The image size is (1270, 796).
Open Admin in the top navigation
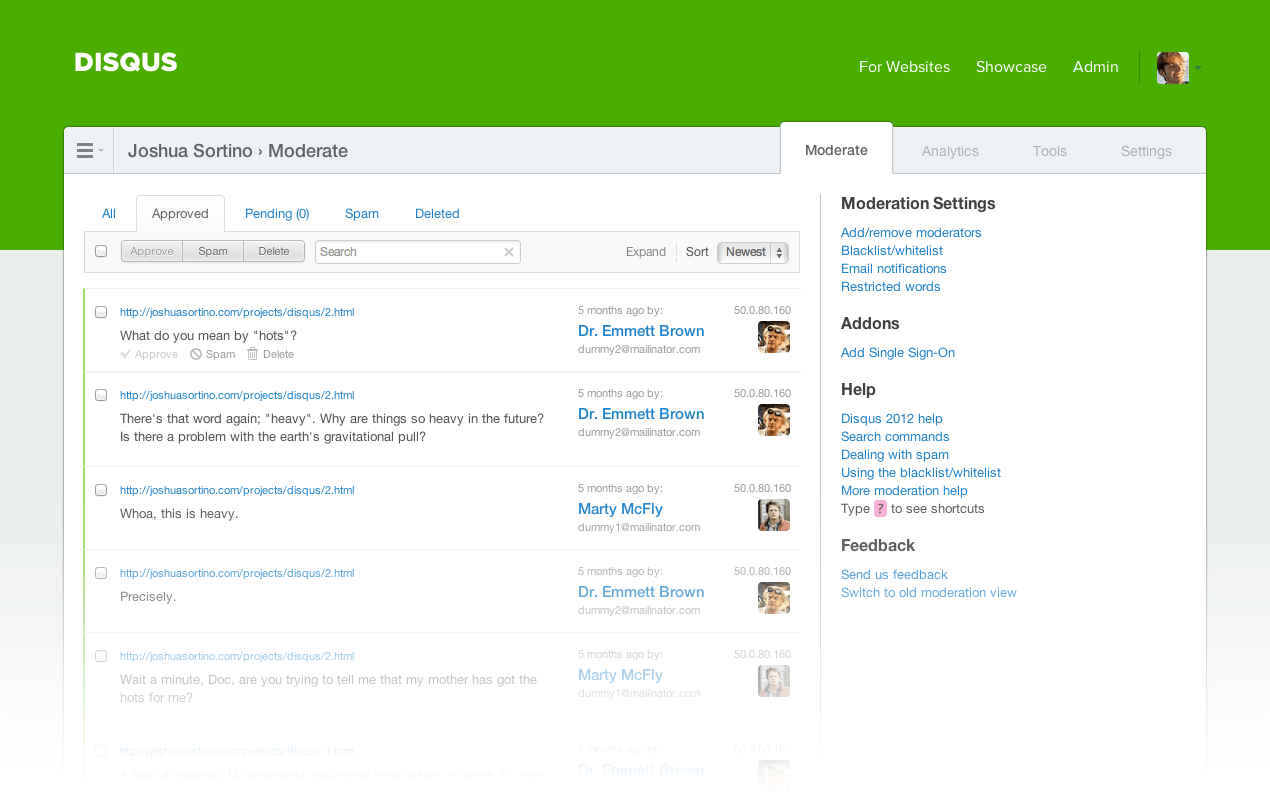(1095, 67)
